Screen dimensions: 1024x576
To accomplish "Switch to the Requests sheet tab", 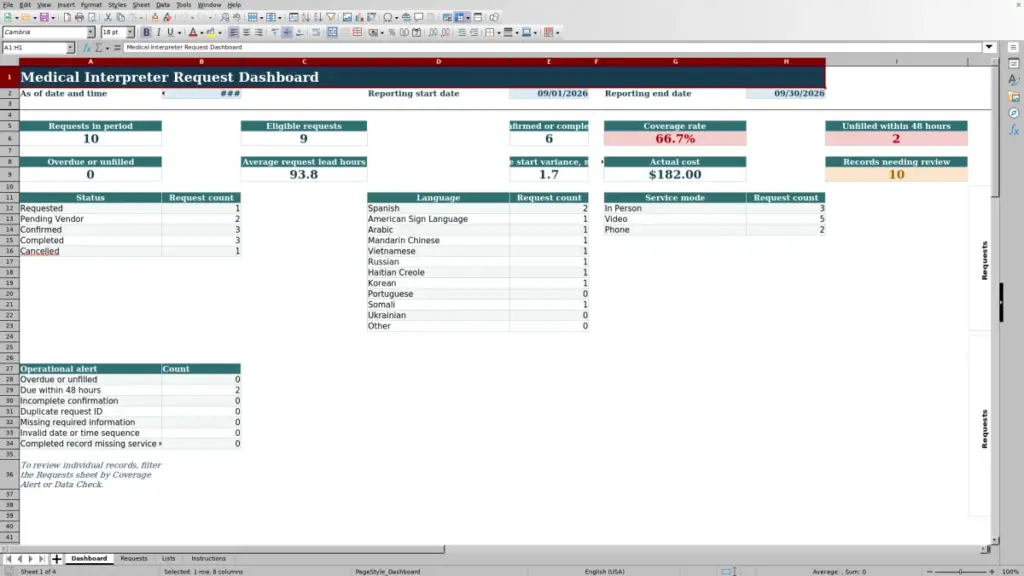I will [134, 559].
